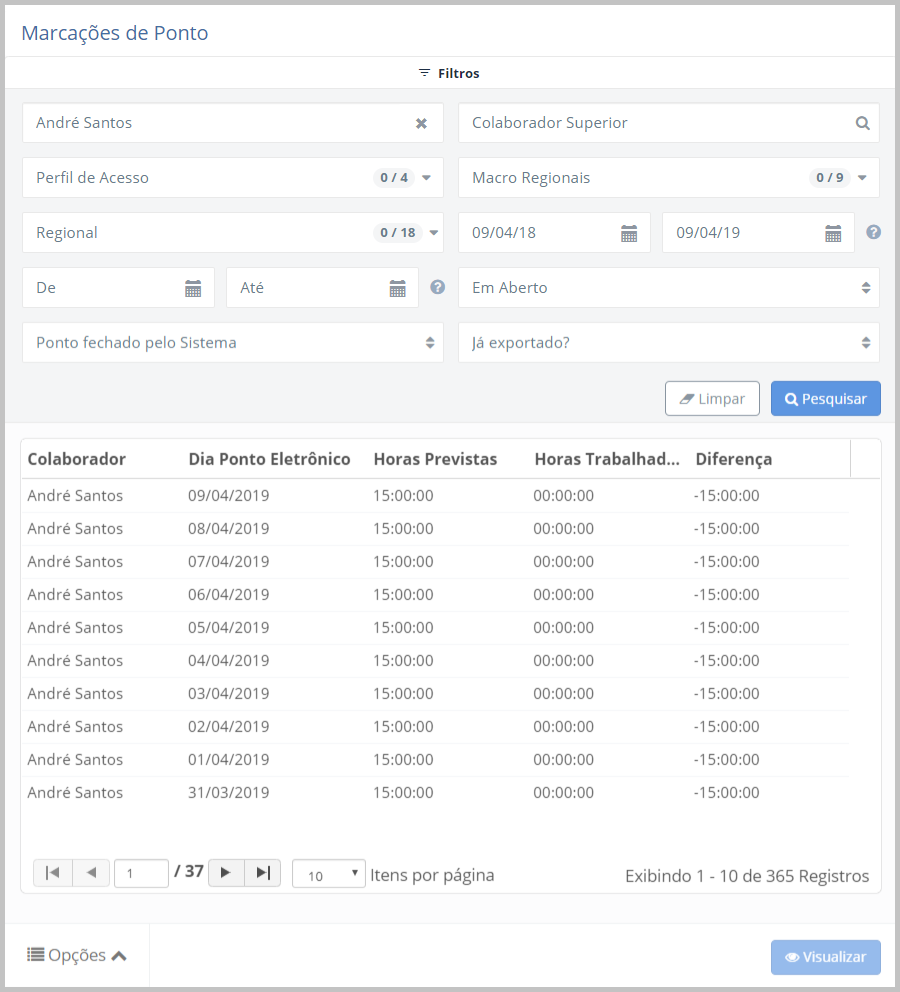Image resolution: width=900 pixels, height=992 pixels.
Task: Expand the Opções menu
Action: pyautogui.click(x=77, y=955)
